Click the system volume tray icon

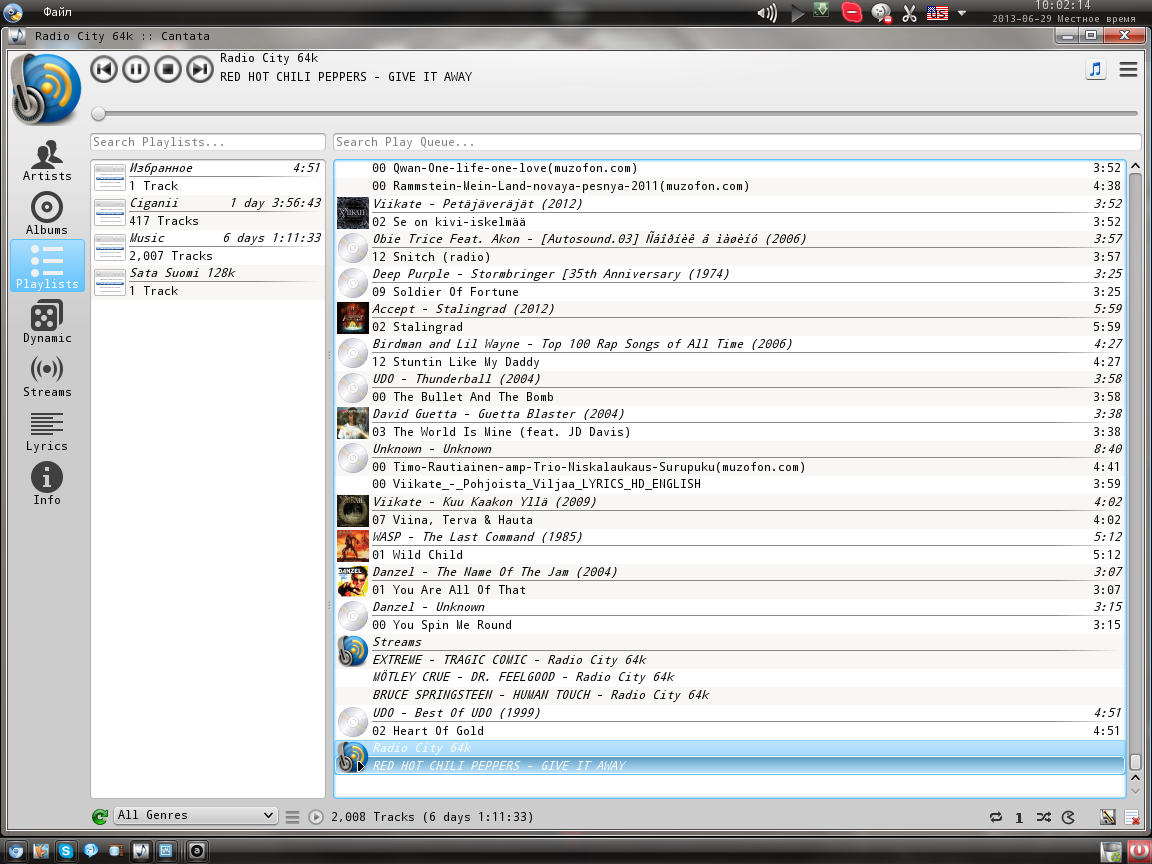click(x=767, y=12)
